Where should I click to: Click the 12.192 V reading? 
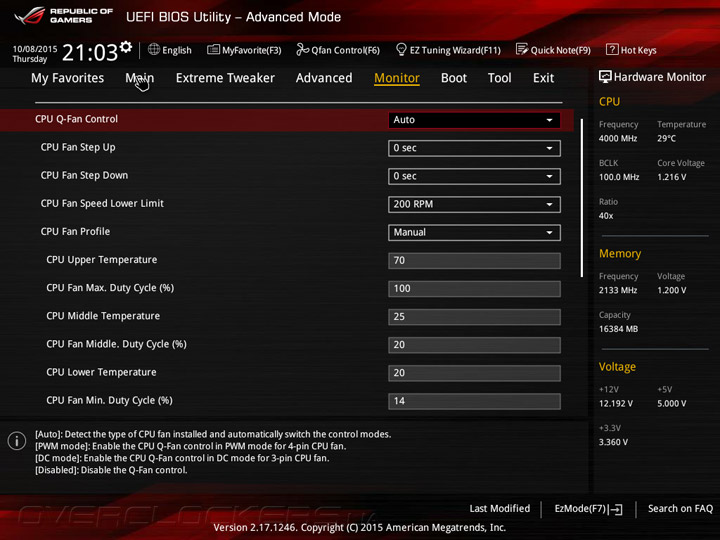(x=616, y=404)
